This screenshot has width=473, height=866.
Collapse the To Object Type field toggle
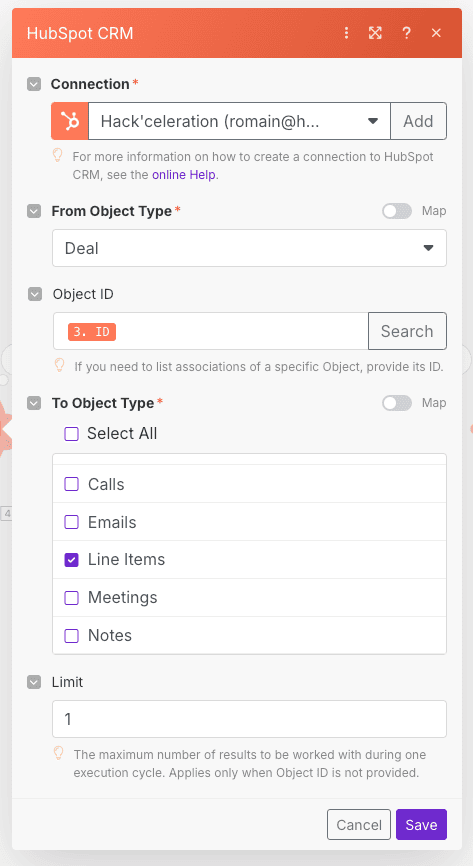coord(34,404)
